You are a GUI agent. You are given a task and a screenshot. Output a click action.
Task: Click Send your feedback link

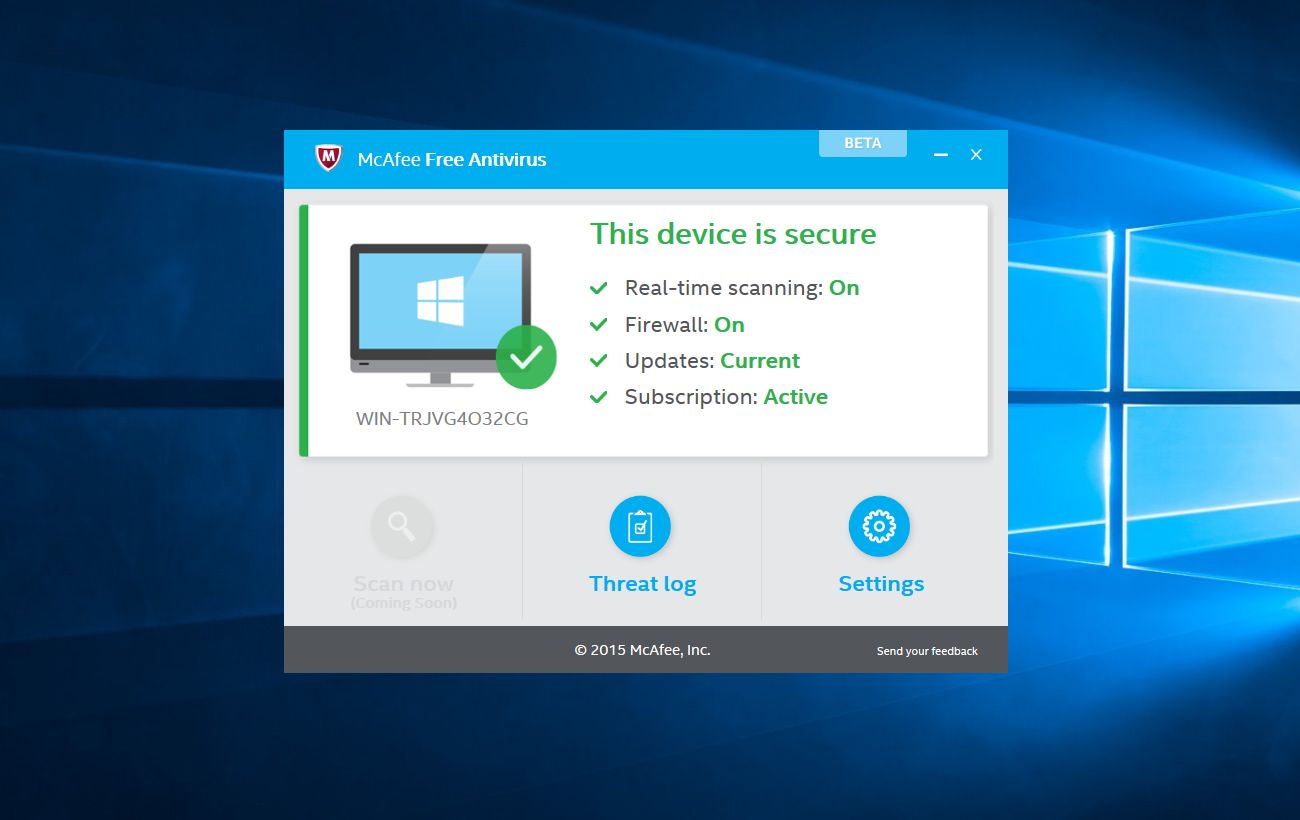[927, 651]
